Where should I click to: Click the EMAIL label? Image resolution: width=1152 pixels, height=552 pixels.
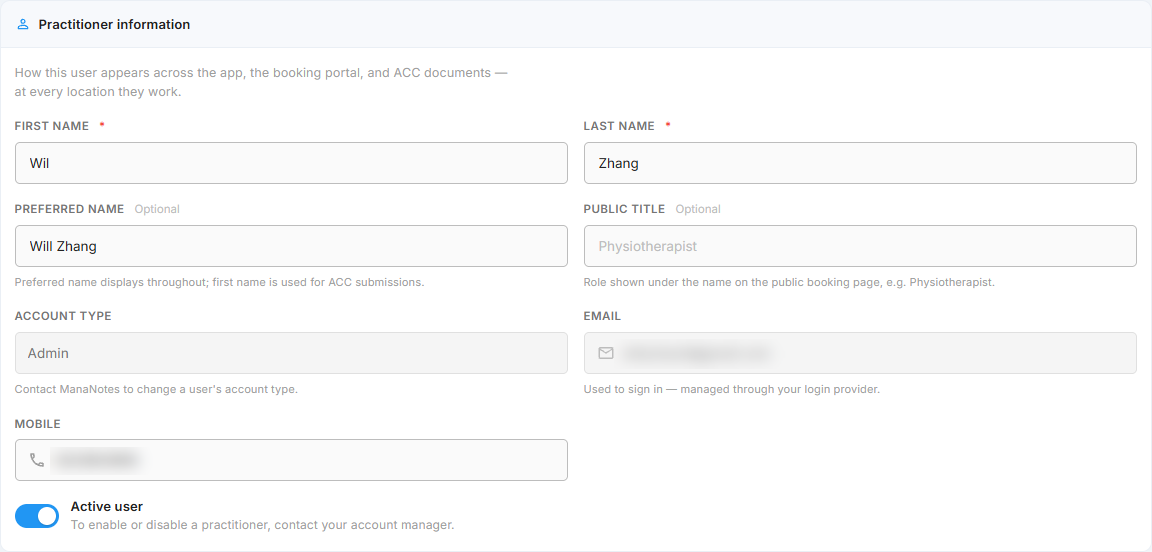pos(602,316)
